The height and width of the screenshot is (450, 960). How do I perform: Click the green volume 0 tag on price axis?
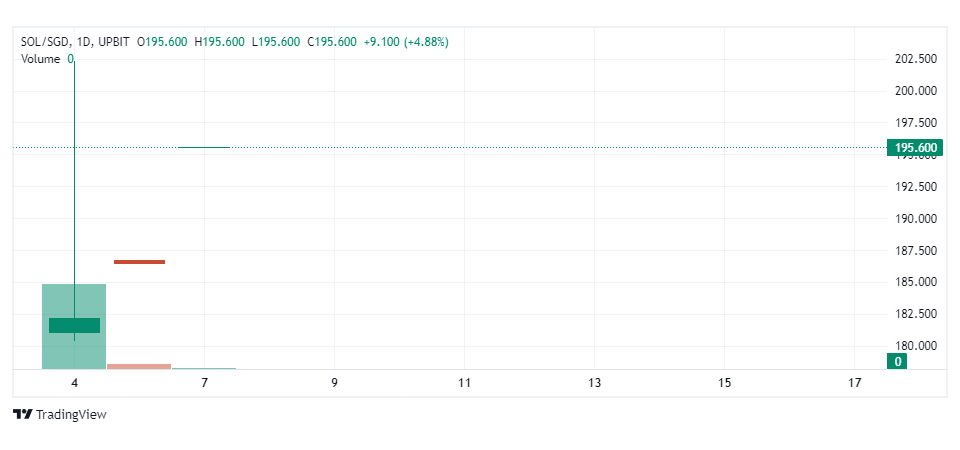898,361
